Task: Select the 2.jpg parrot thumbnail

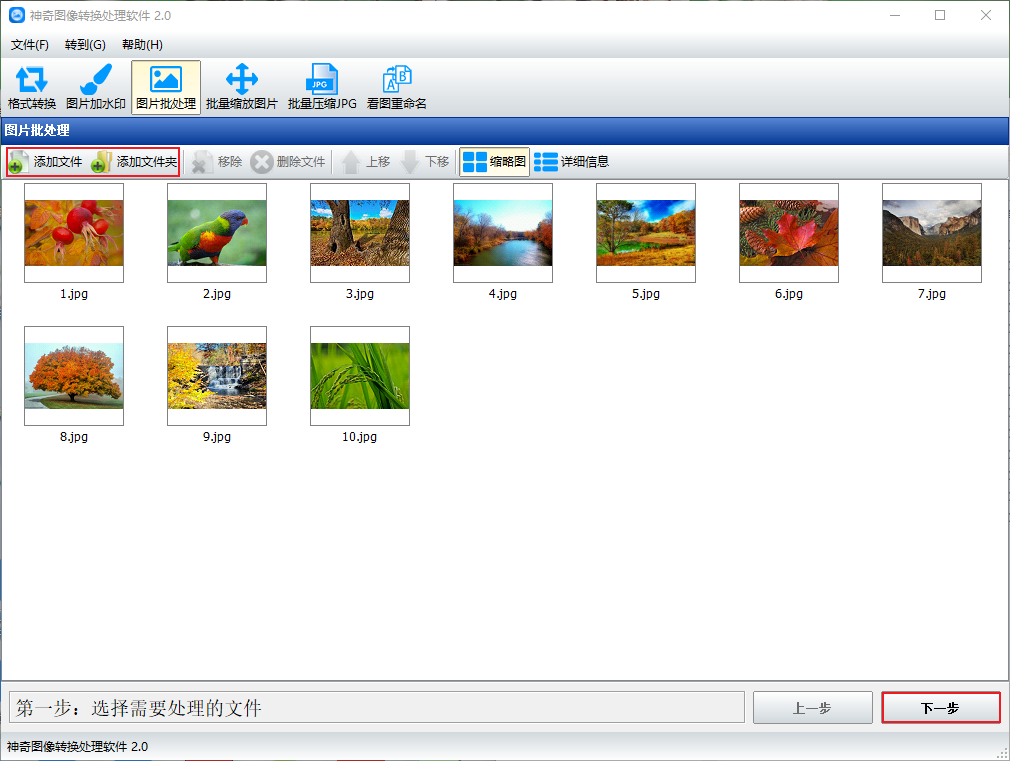Action: click(x=217, y=233)
